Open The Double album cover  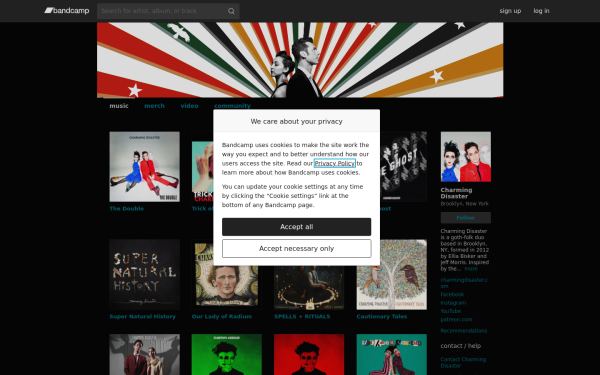[144, 167]
